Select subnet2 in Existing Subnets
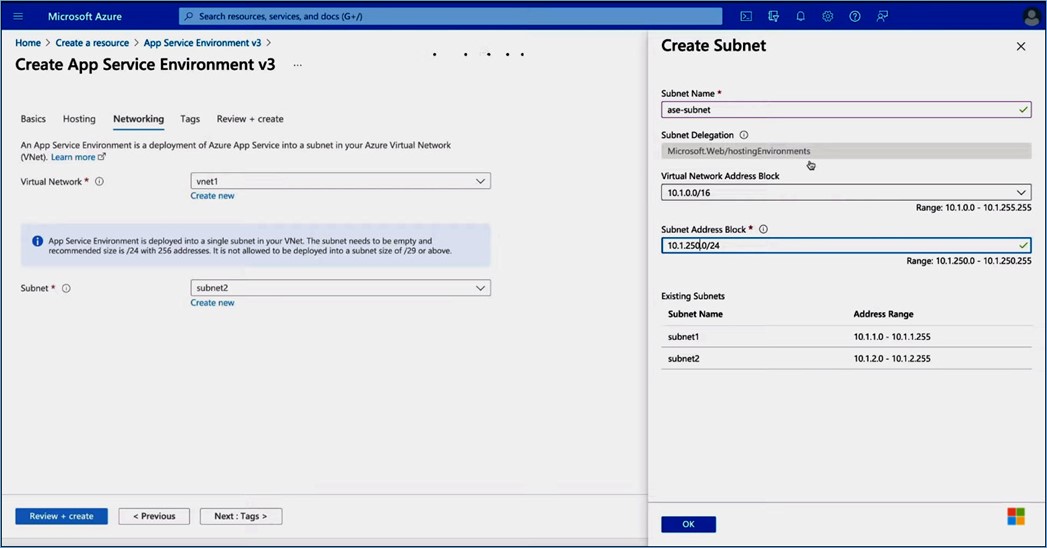The width and height of the screenshot is (1047, 548). (684, 358)
